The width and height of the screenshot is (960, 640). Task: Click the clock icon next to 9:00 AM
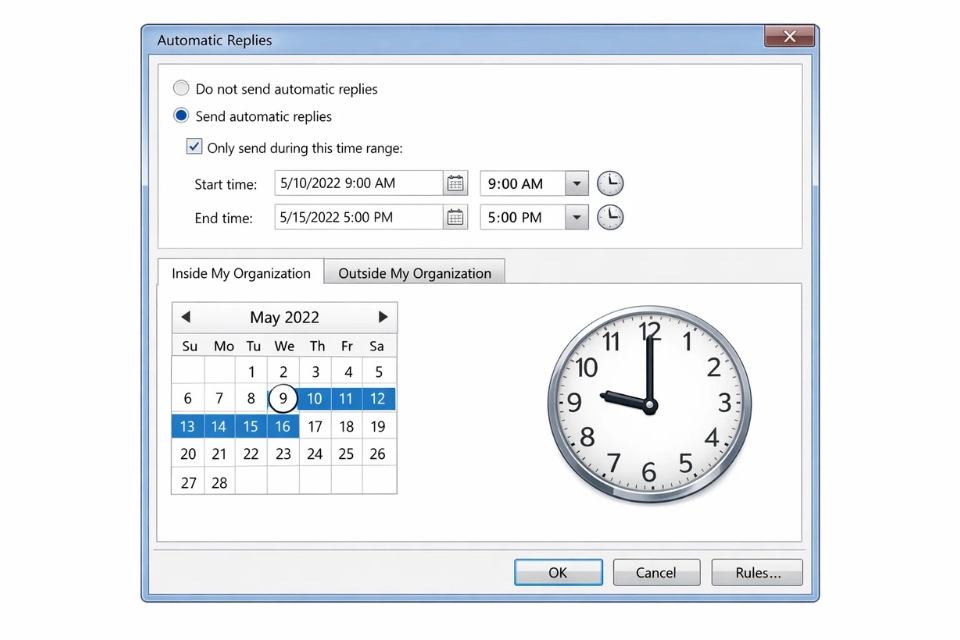coord(610,182)
